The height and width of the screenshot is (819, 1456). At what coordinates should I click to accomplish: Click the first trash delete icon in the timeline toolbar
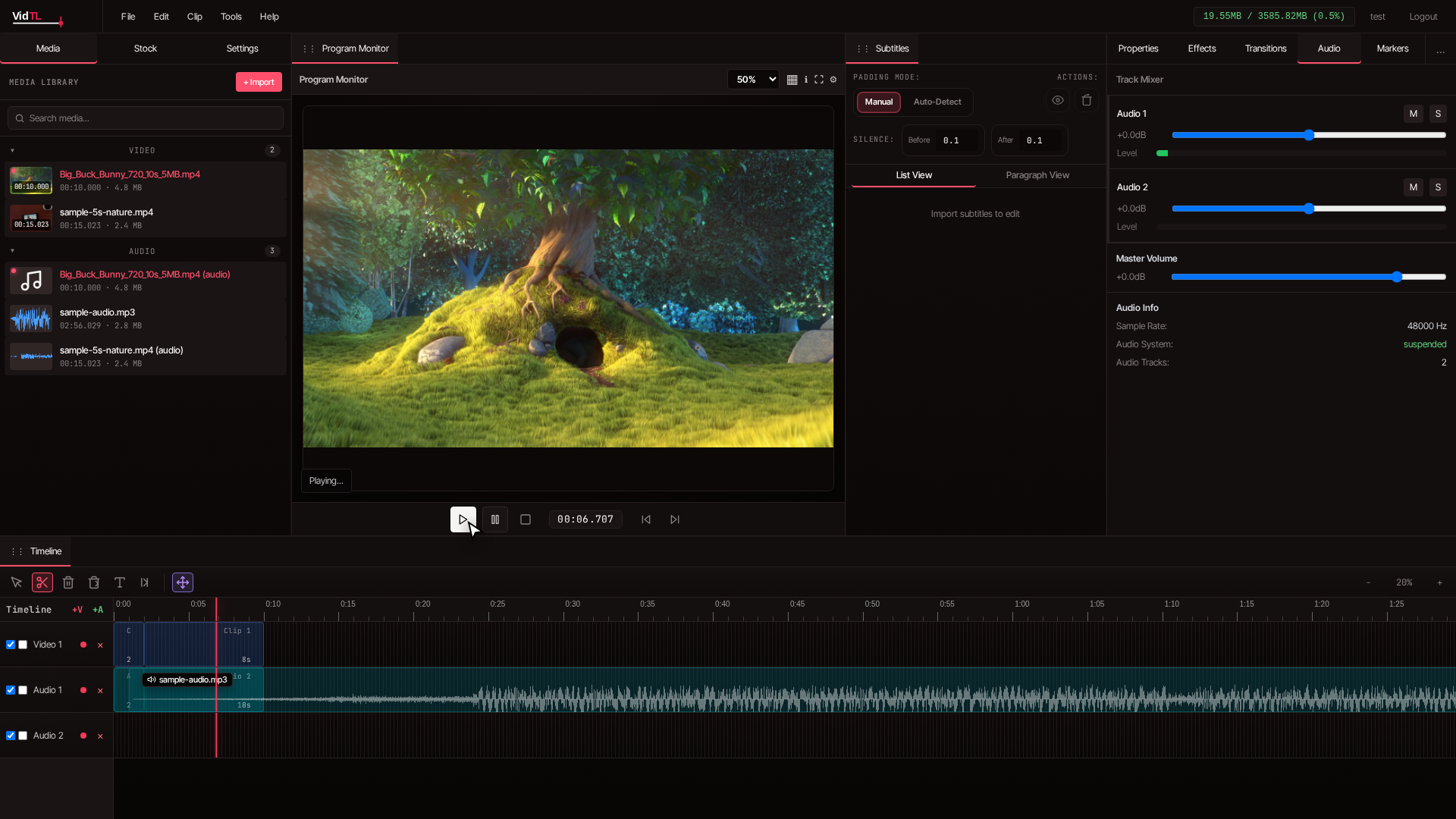coord(68,582)
